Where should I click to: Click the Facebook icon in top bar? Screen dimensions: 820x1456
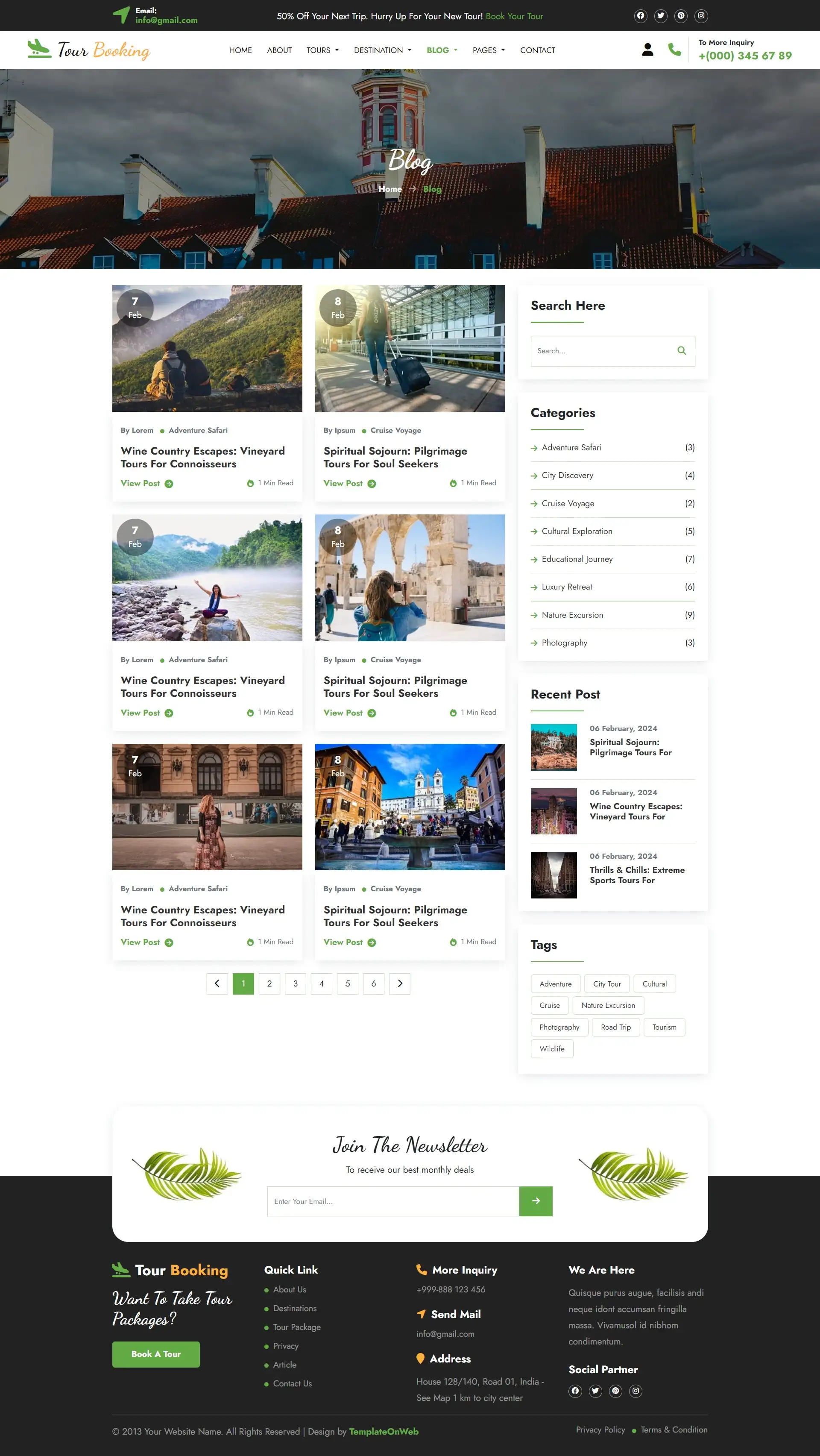tap(640, 15)
